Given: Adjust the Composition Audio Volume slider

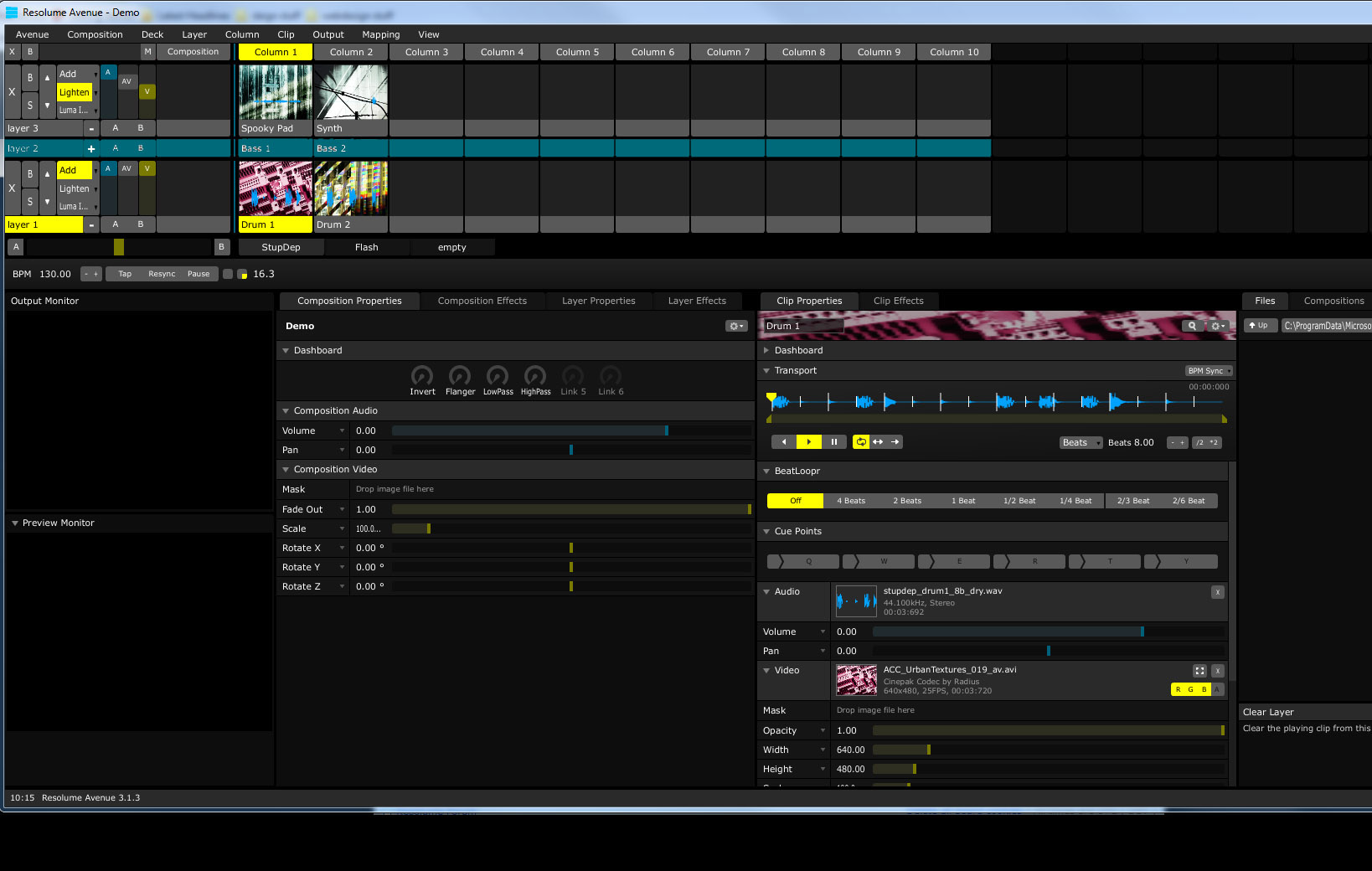Looking at the screenshot, I should pyautogui.click(x=666, y=430).
